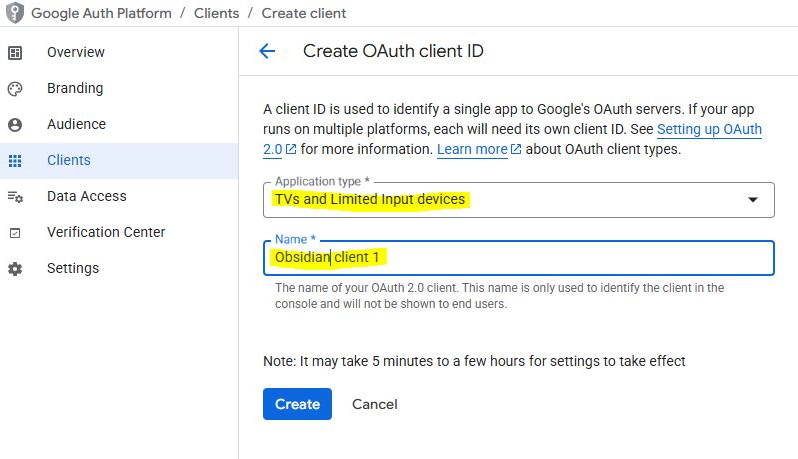Click the 2.0 link text

pyautogui.click(x=272, y=149)
